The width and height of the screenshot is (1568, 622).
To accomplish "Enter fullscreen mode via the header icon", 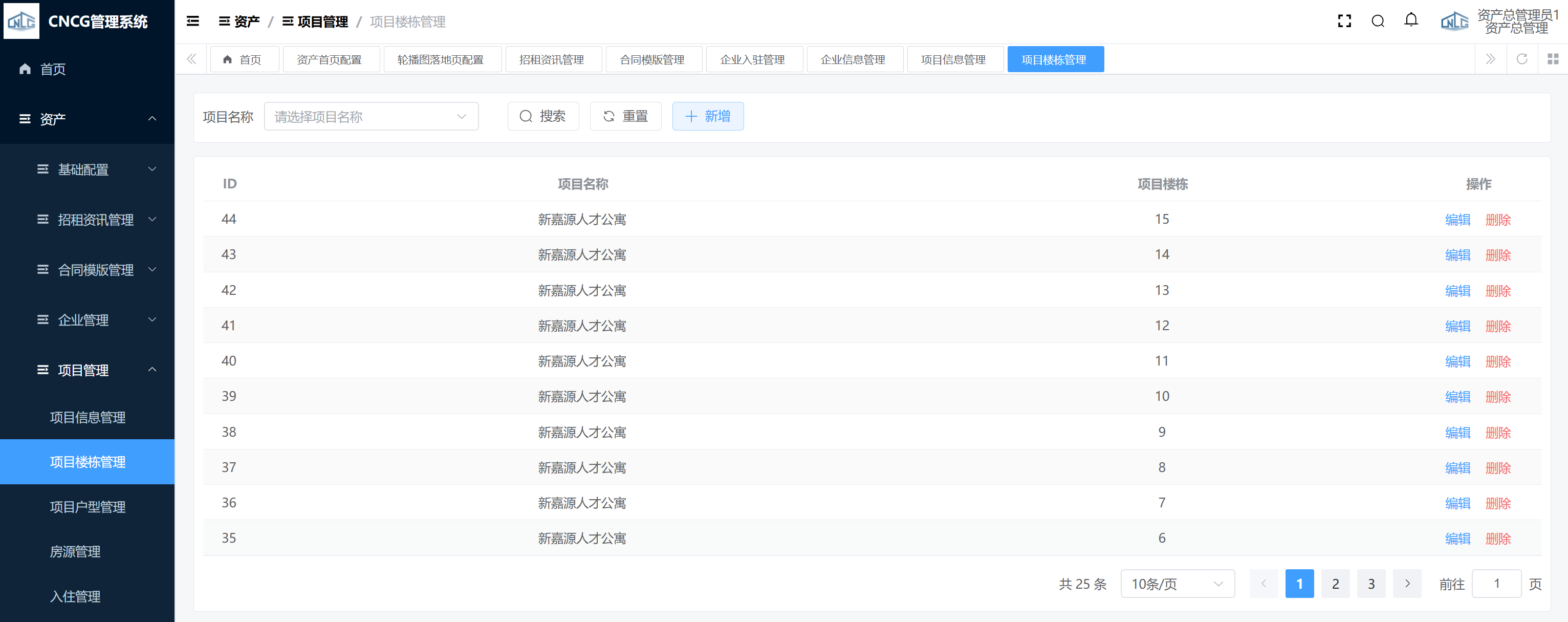I will tap(1344, 22).
